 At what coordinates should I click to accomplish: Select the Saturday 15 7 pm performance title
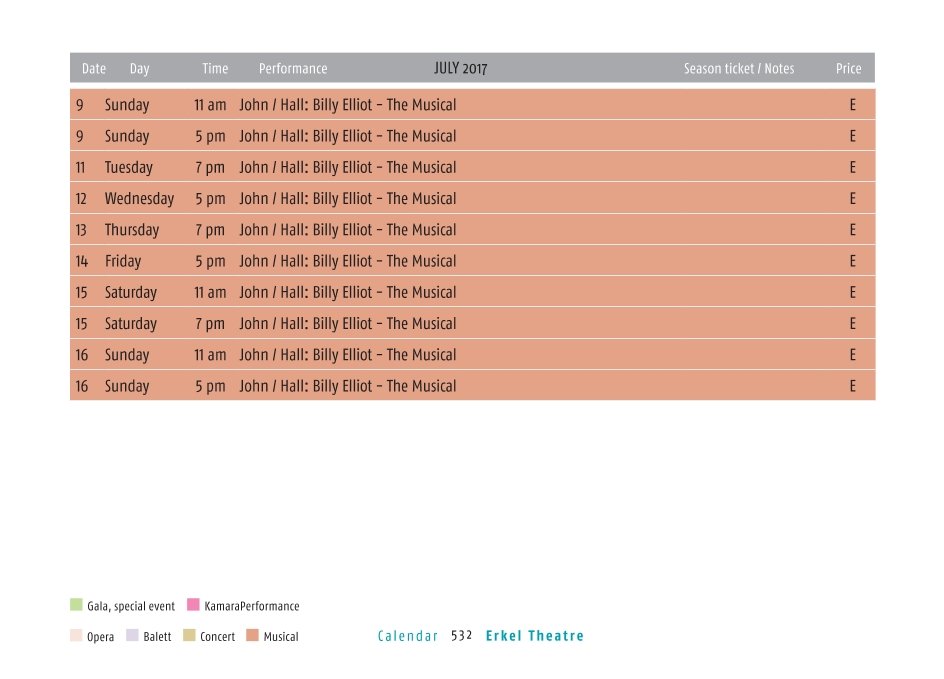347,324
